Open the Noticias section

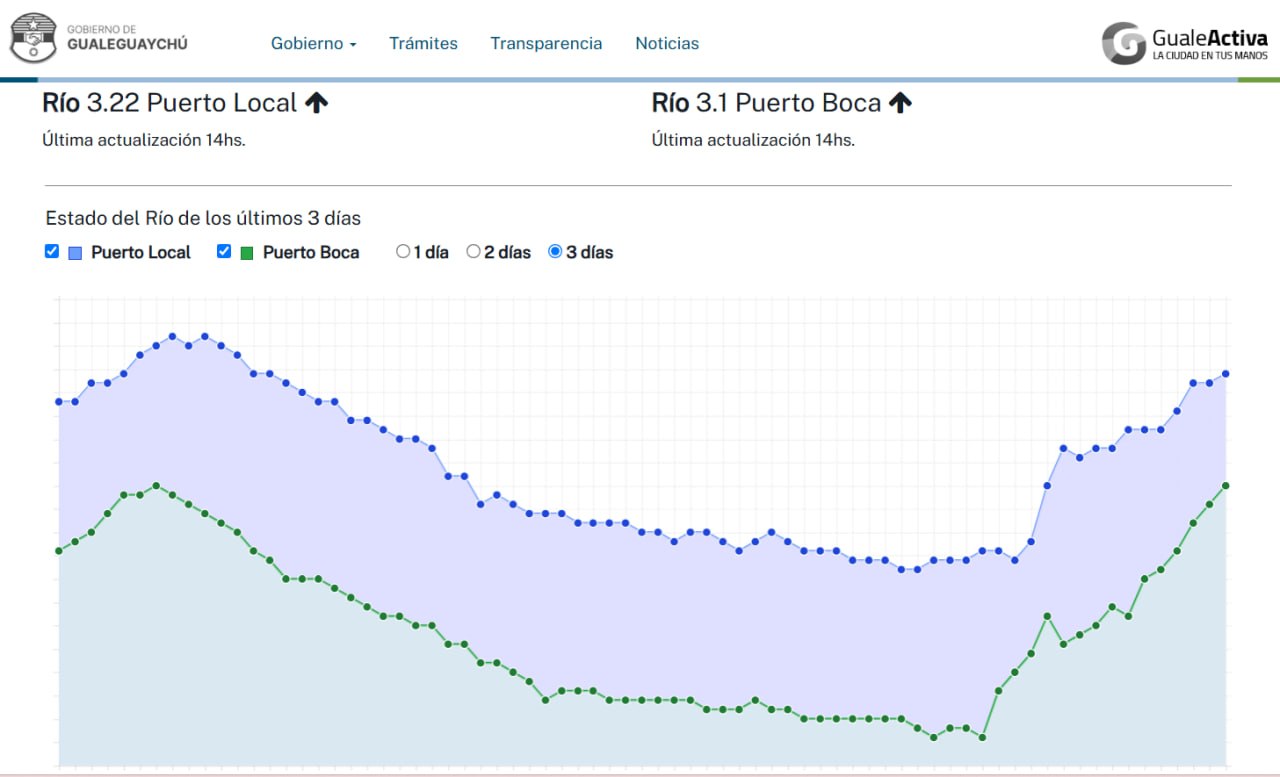[667, 44]
